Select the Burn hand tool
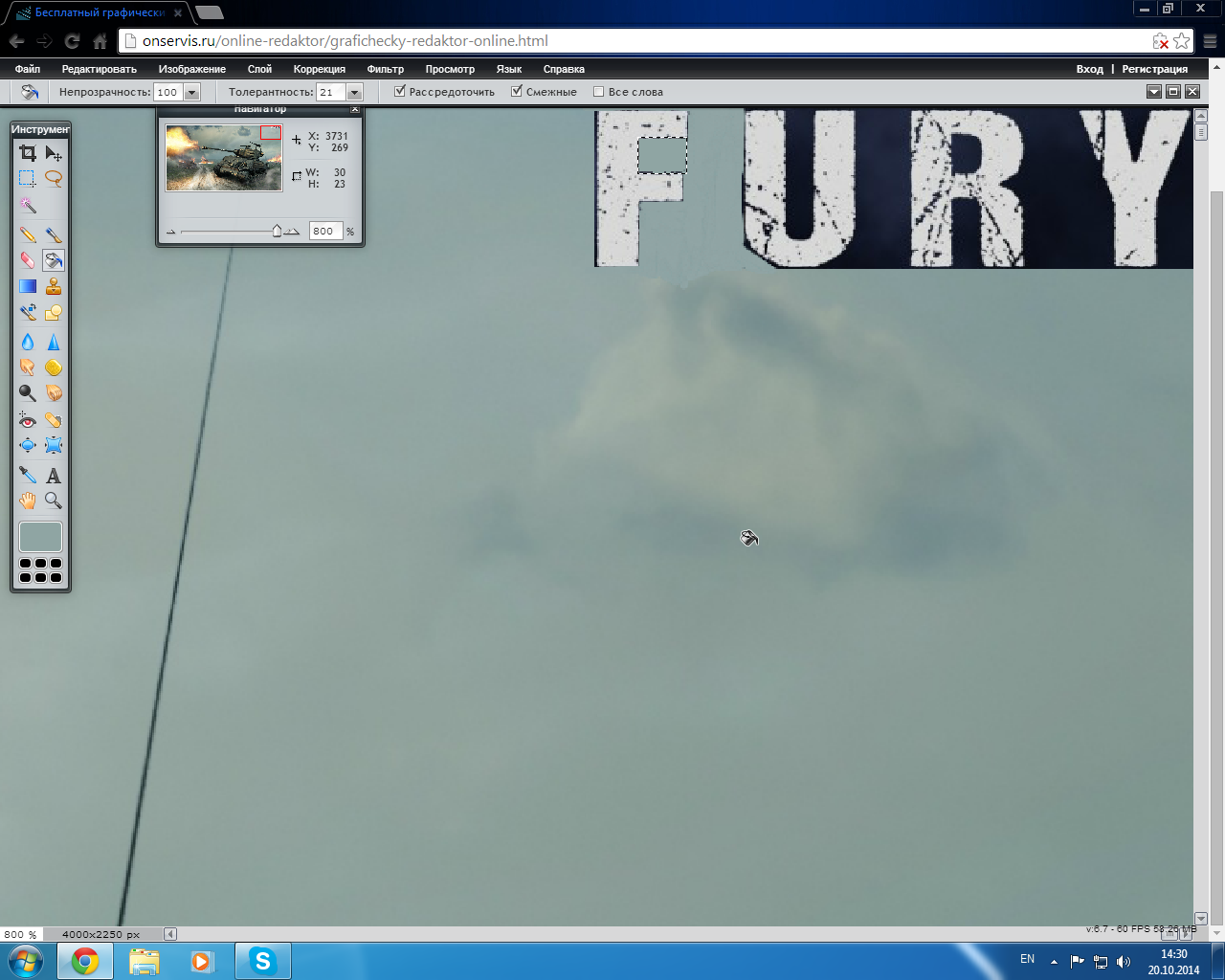This screenshot has width=1225, height=980. point(54,393)
